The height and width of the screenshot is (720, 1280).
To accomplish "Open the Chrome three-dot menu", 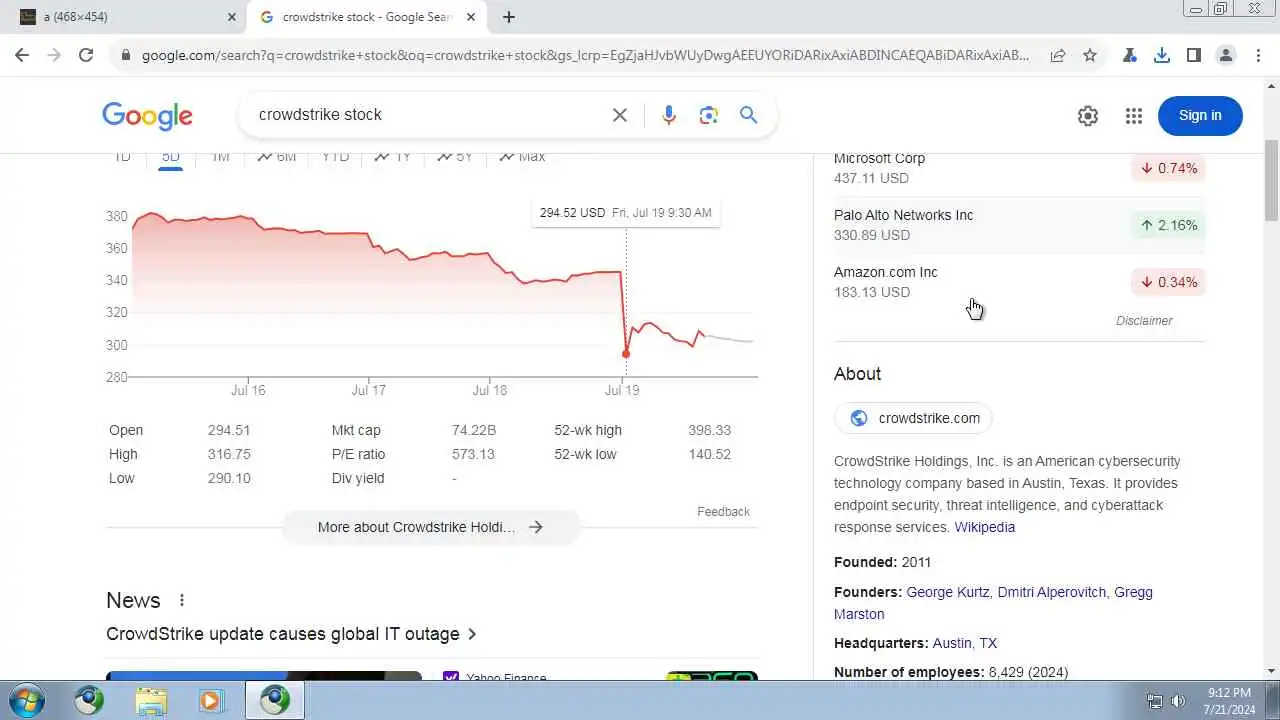I will pos(1258,56).
